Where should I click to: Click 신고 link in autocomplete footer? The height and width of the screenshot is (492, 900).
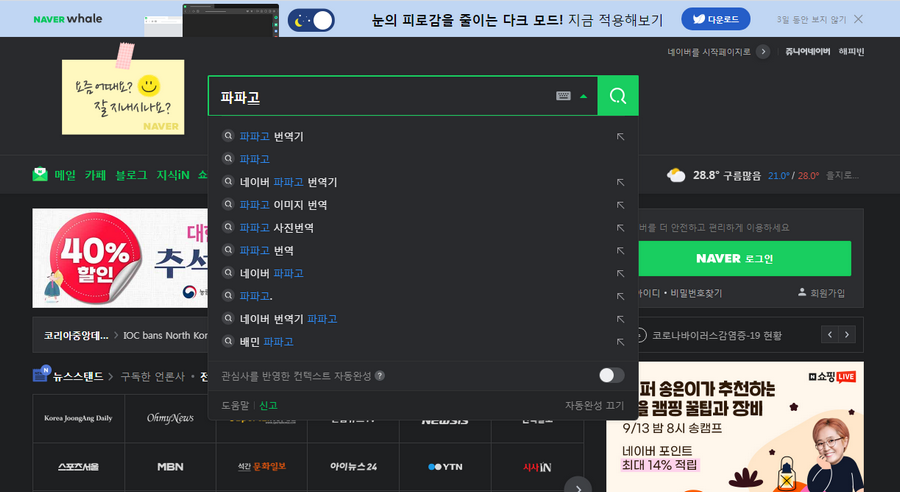[x=268, y=405]
